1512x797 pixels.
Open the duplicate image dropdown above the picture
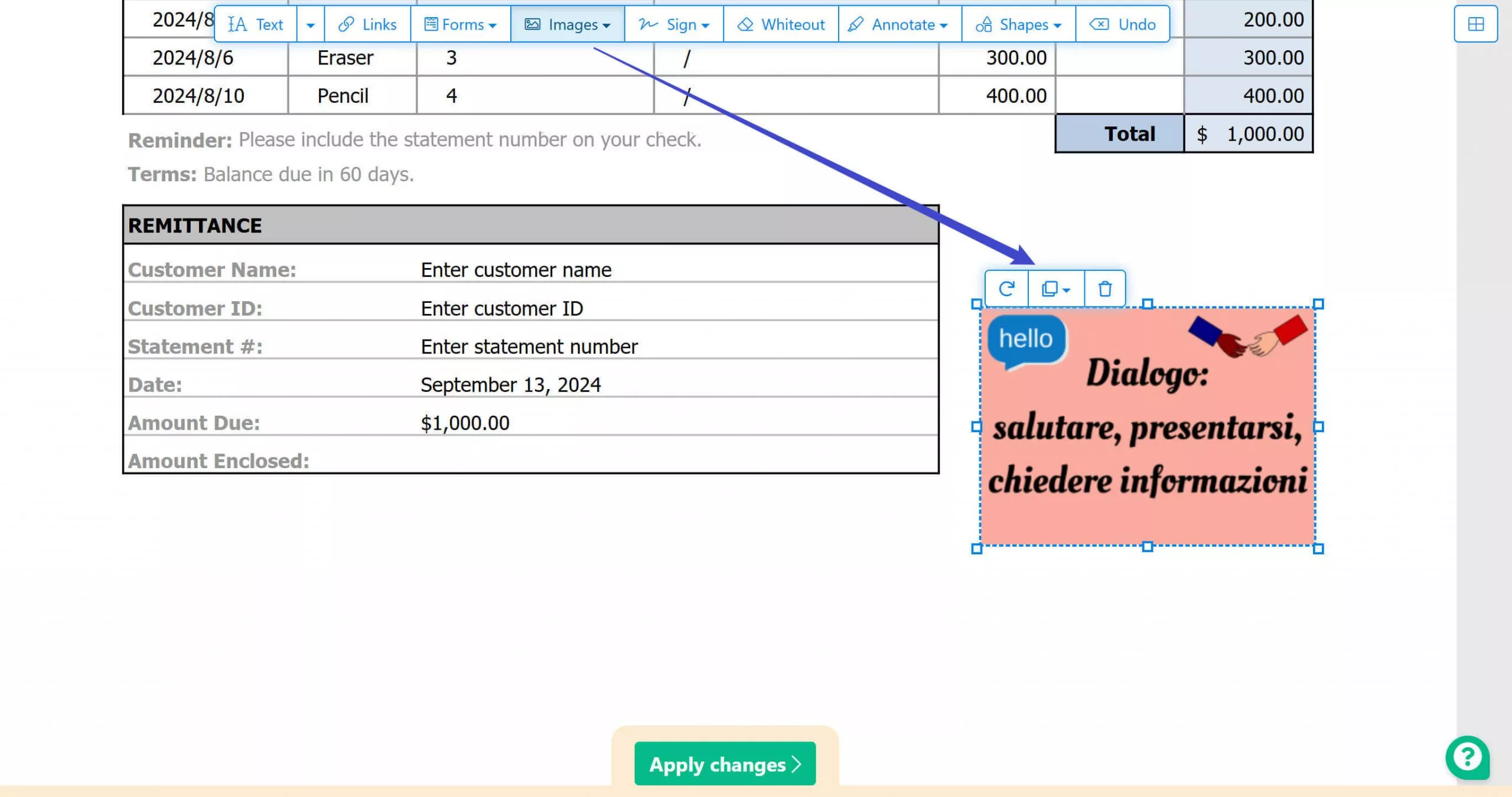(x=1056, y=289)
